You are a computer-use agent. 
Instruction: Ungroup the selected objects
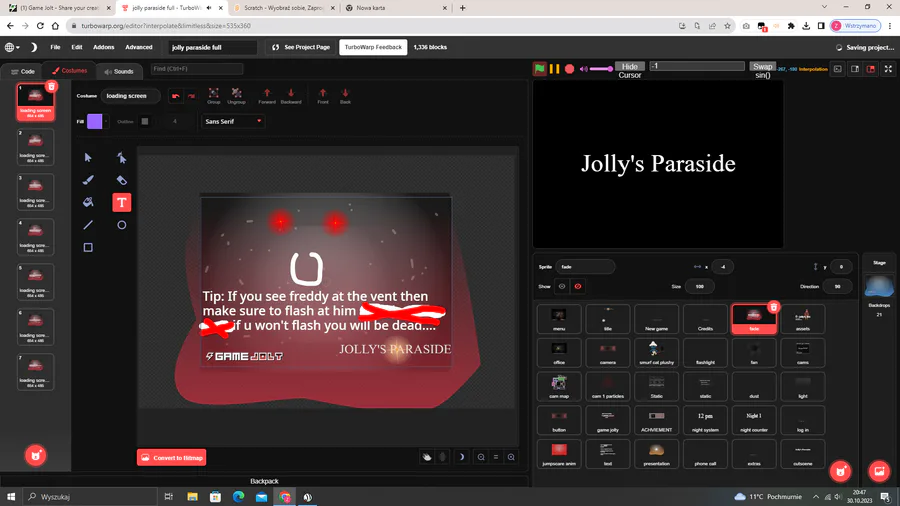coord(236,96)
